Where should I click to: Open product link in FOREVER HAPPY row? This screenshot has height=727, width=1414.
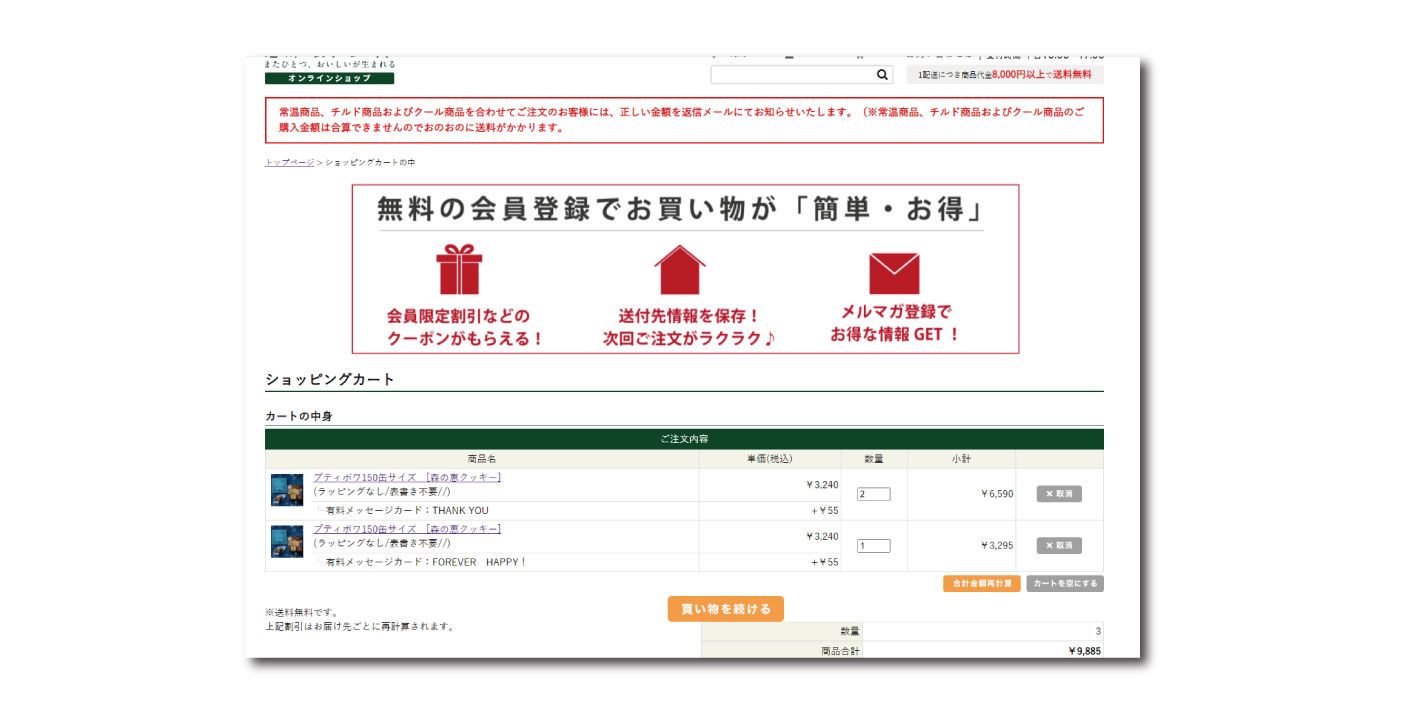coord(407,528)
